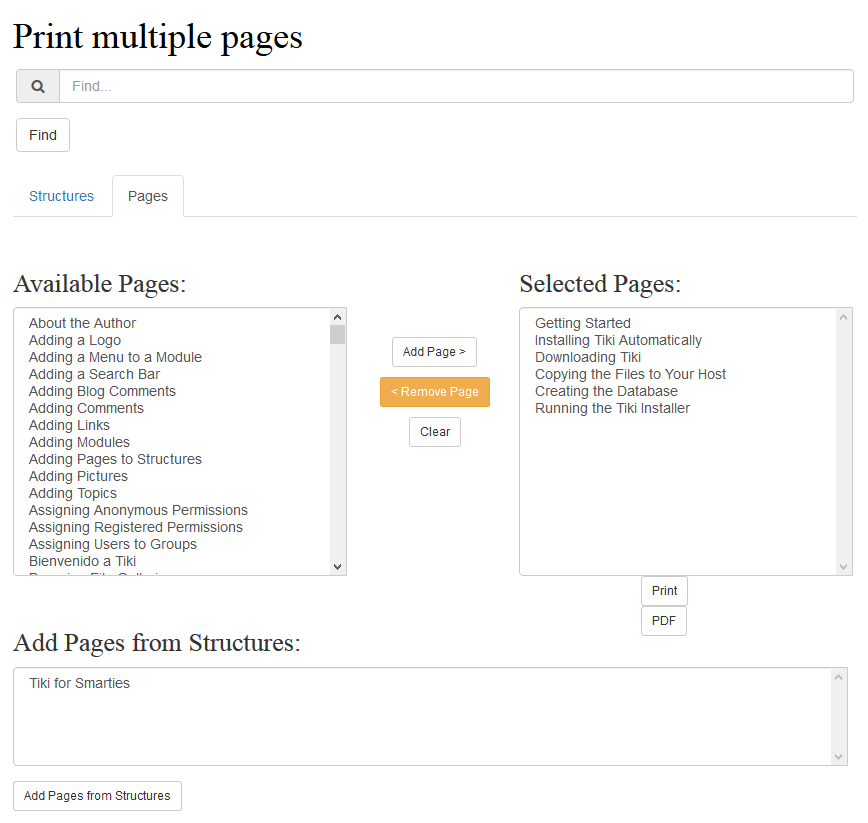868x823 pixels.
Task: Clear the selected pages list
Action: tap(434, 432)
